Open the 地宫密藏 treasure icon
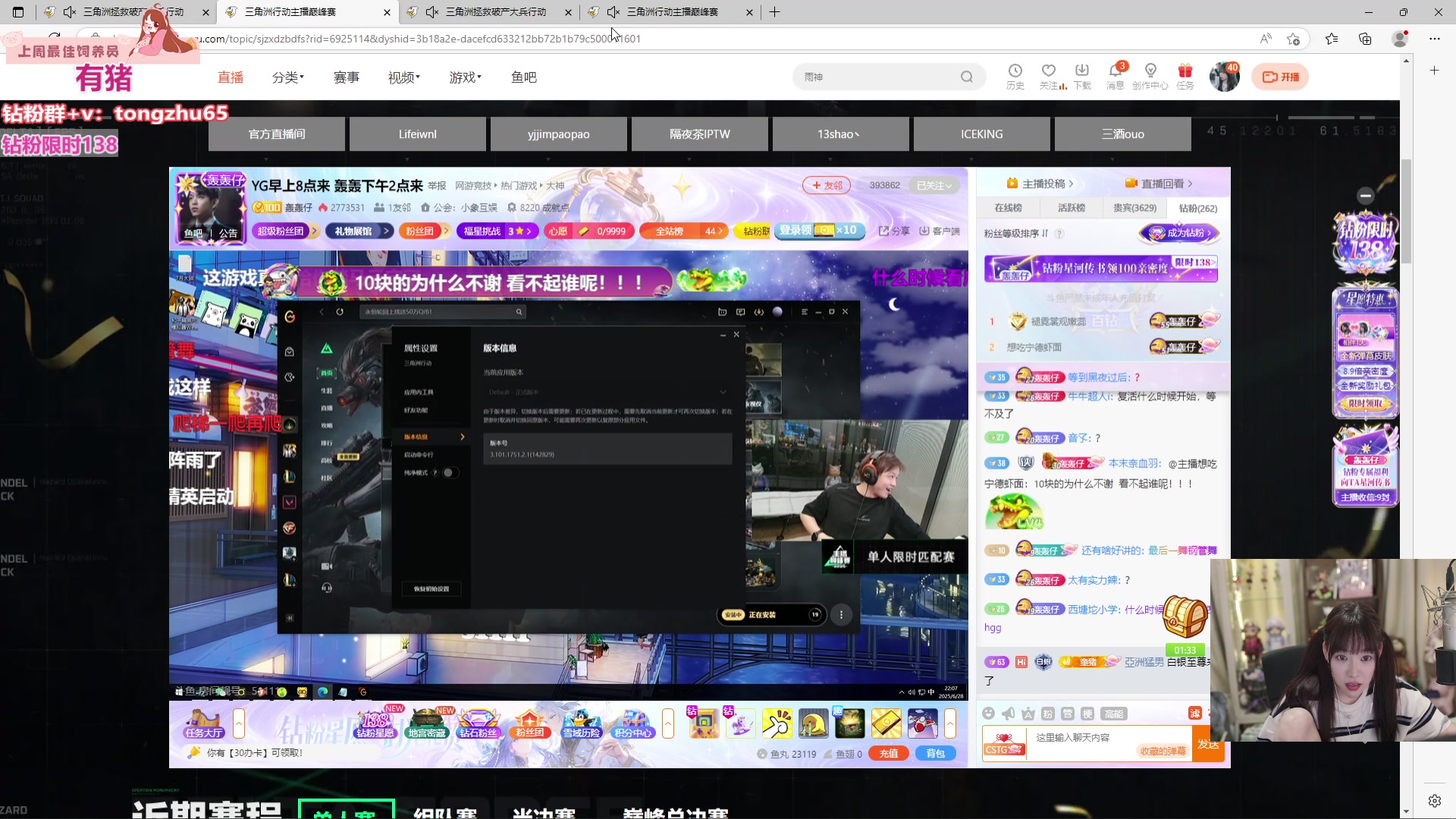This screenshot has width=1456, height=819. (426, 723)
